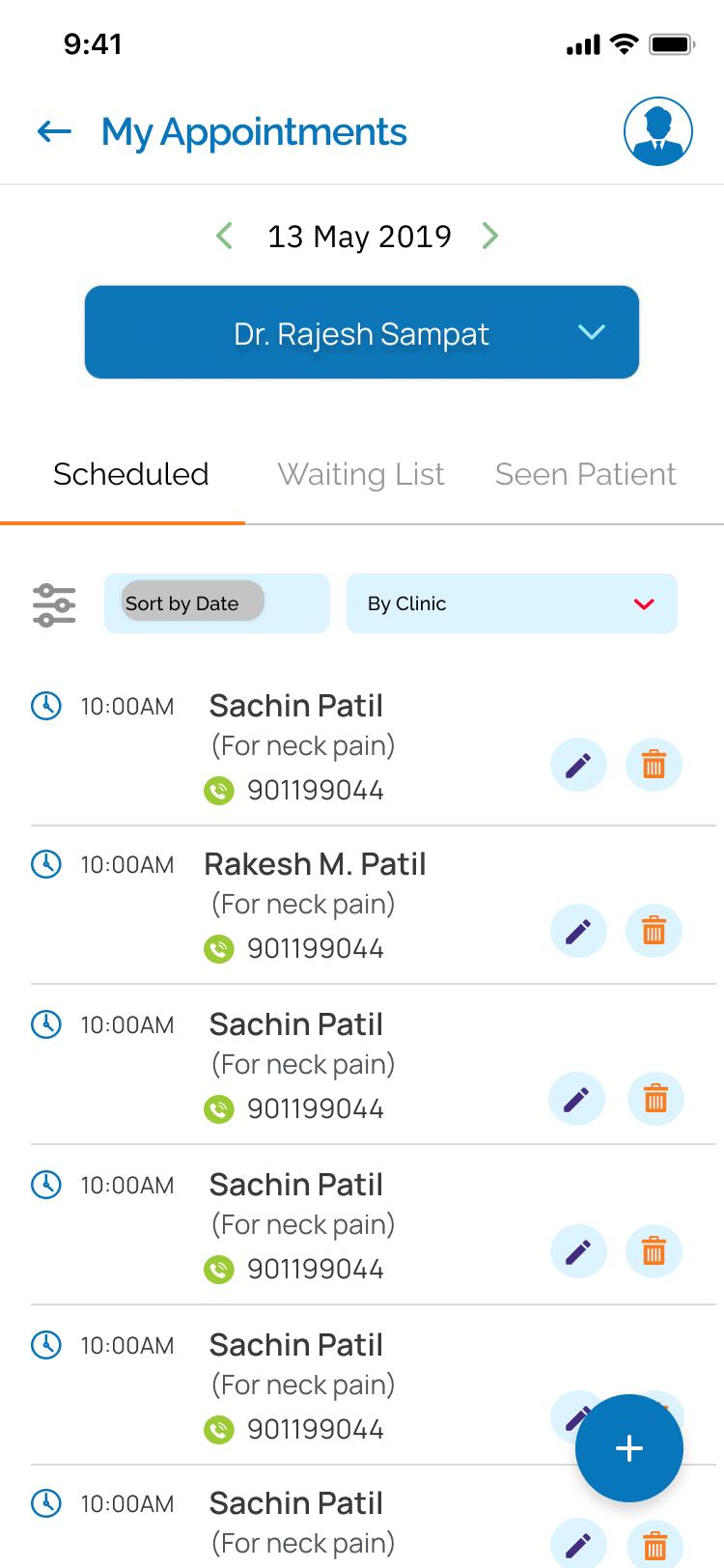The height and width of the screenshot is (1568, 724).
Task: Go to the previous date
Action: pyautogui.click(x=225, y=236)
